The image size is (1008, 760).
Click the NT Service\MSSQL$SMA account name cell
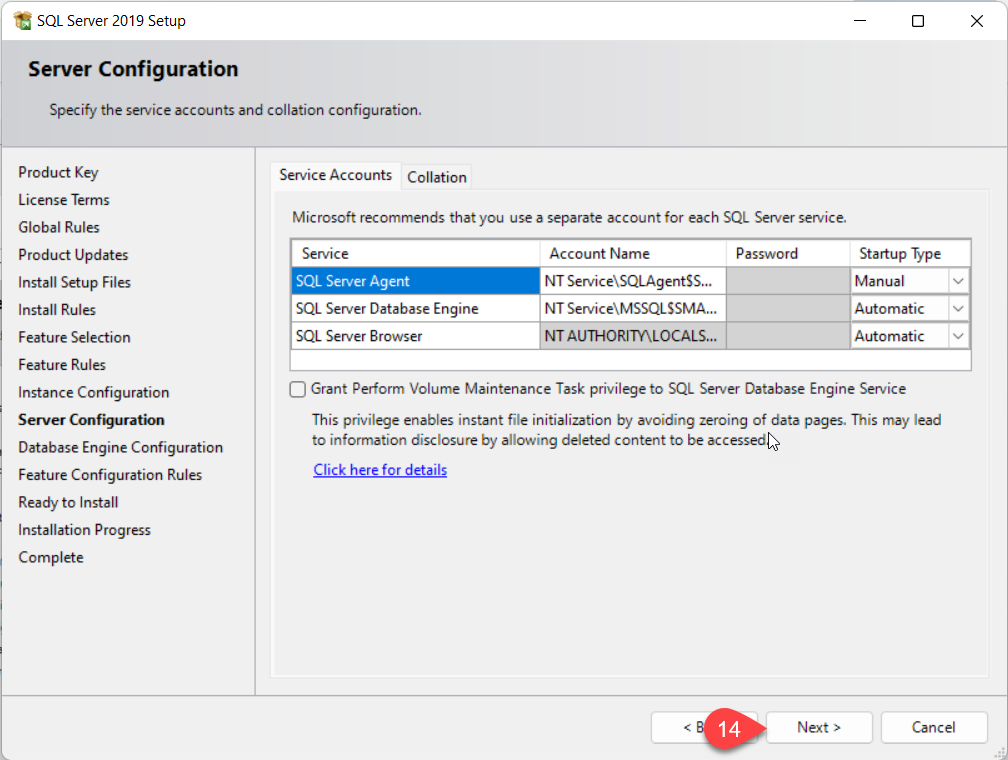click(633, 309)
